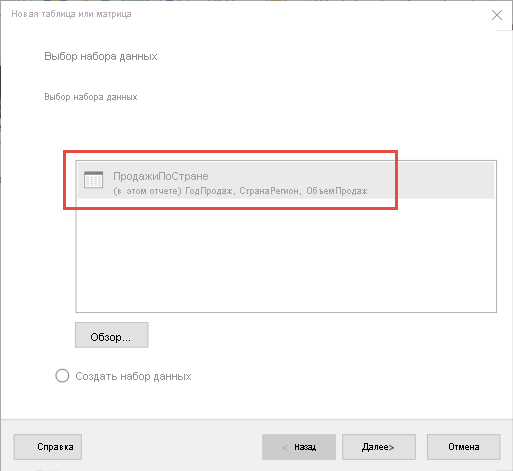
Task: Proceed with the Далее button
Action: tap(379, 447)
